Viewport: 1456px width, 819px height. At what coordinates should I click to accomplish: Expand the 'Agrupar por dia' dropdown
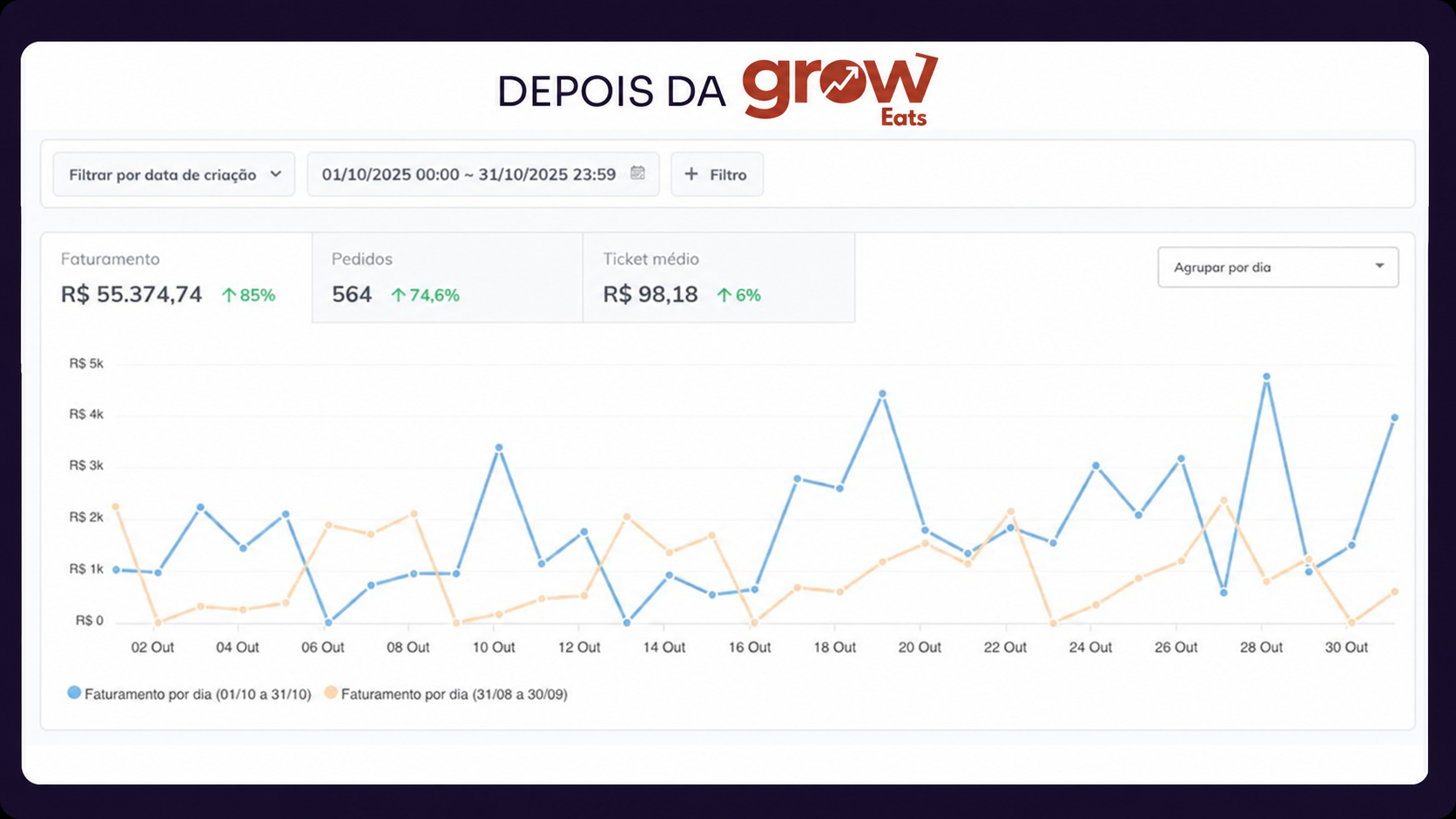click(x=1277, y=267)
